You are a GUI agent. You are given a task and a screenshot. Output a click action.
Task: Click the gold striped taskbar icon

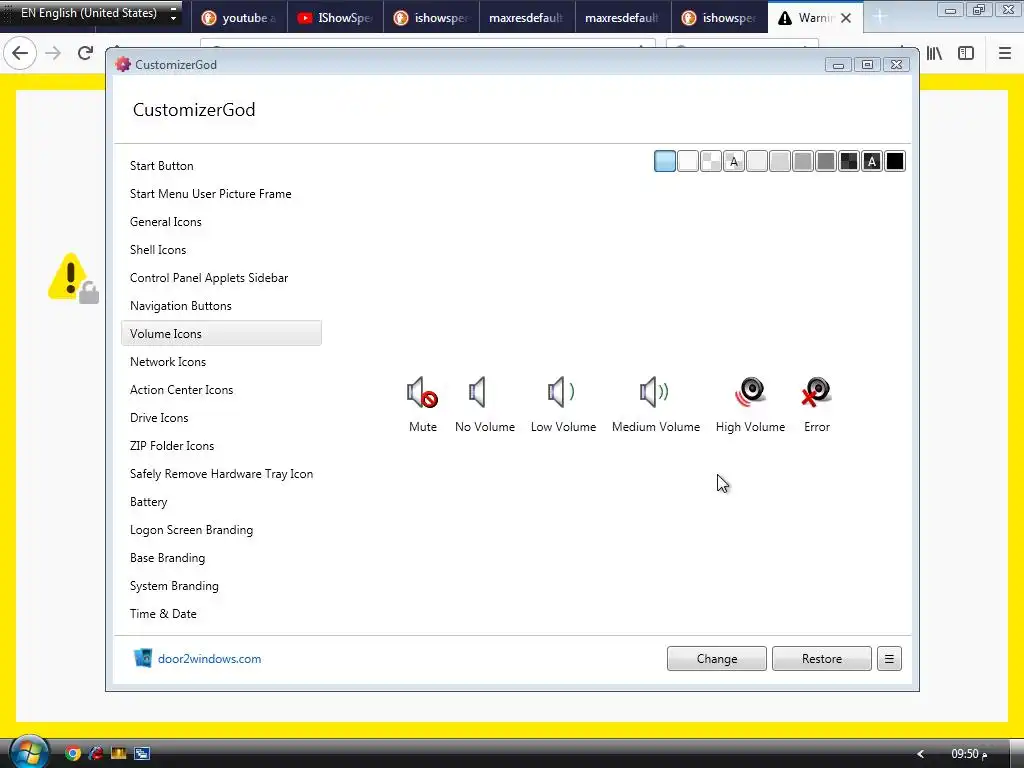pos(118,754)
